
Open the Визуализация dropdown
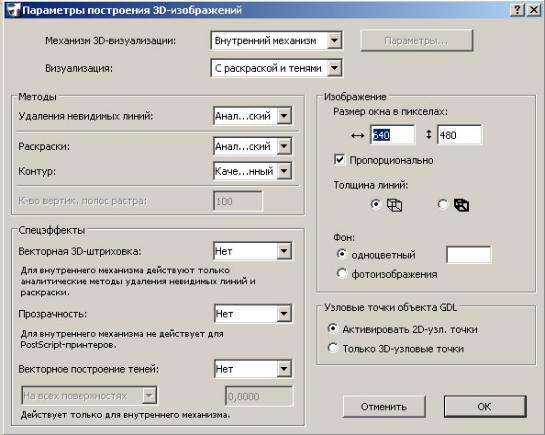(277, 68)
